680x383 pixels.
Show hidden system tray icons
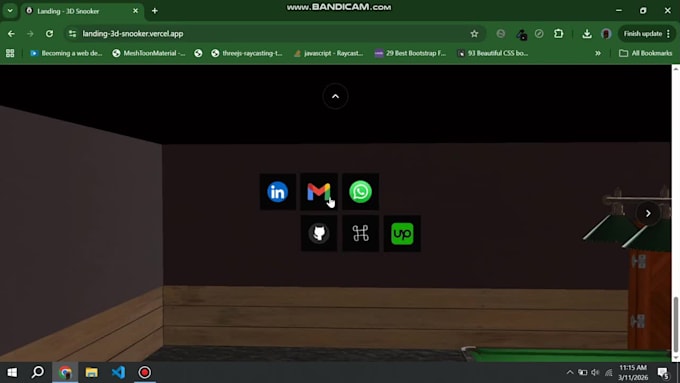pyautogui.click(x=570, y=372)
